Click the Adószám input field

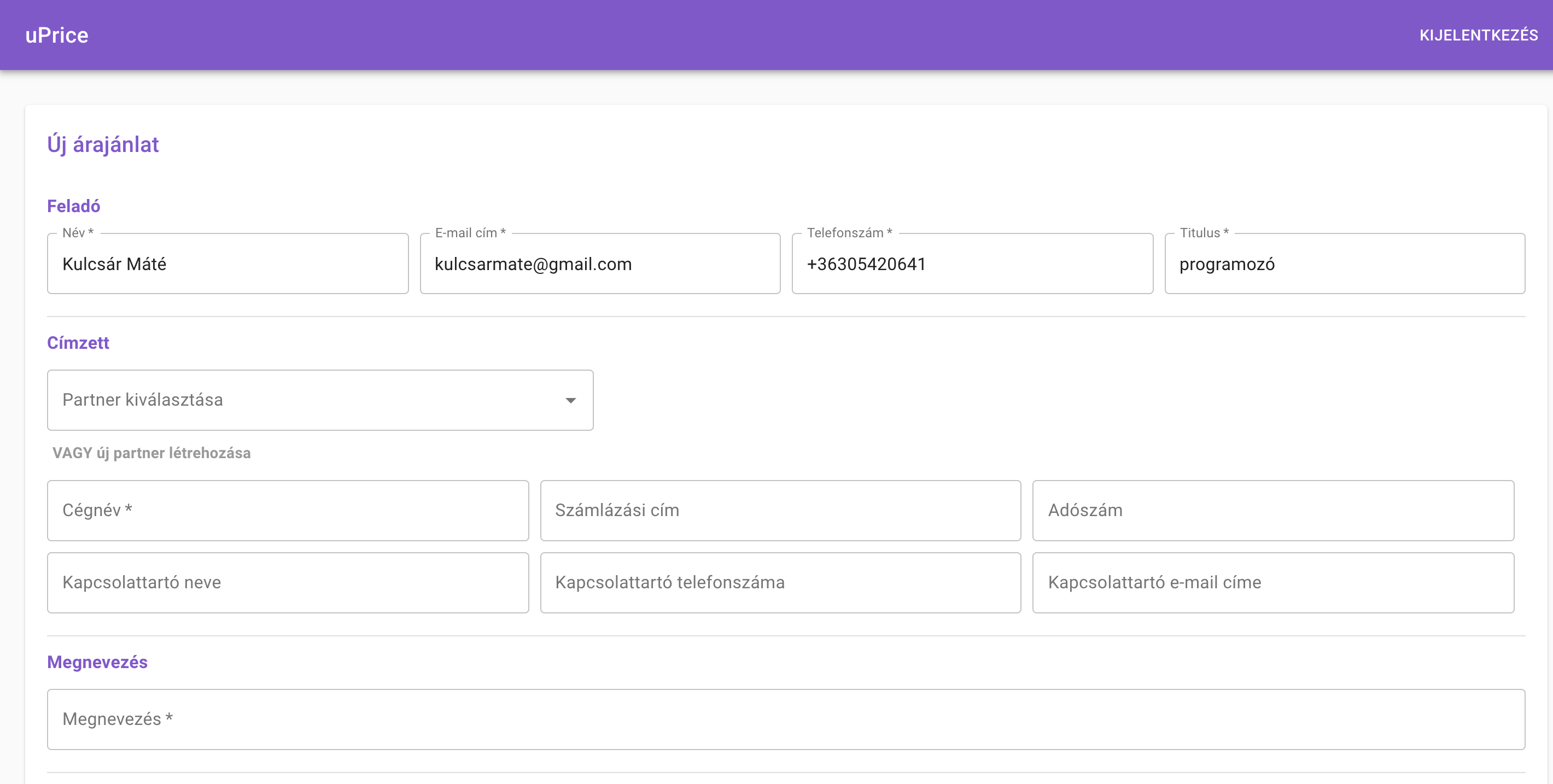pos(1272,511)
